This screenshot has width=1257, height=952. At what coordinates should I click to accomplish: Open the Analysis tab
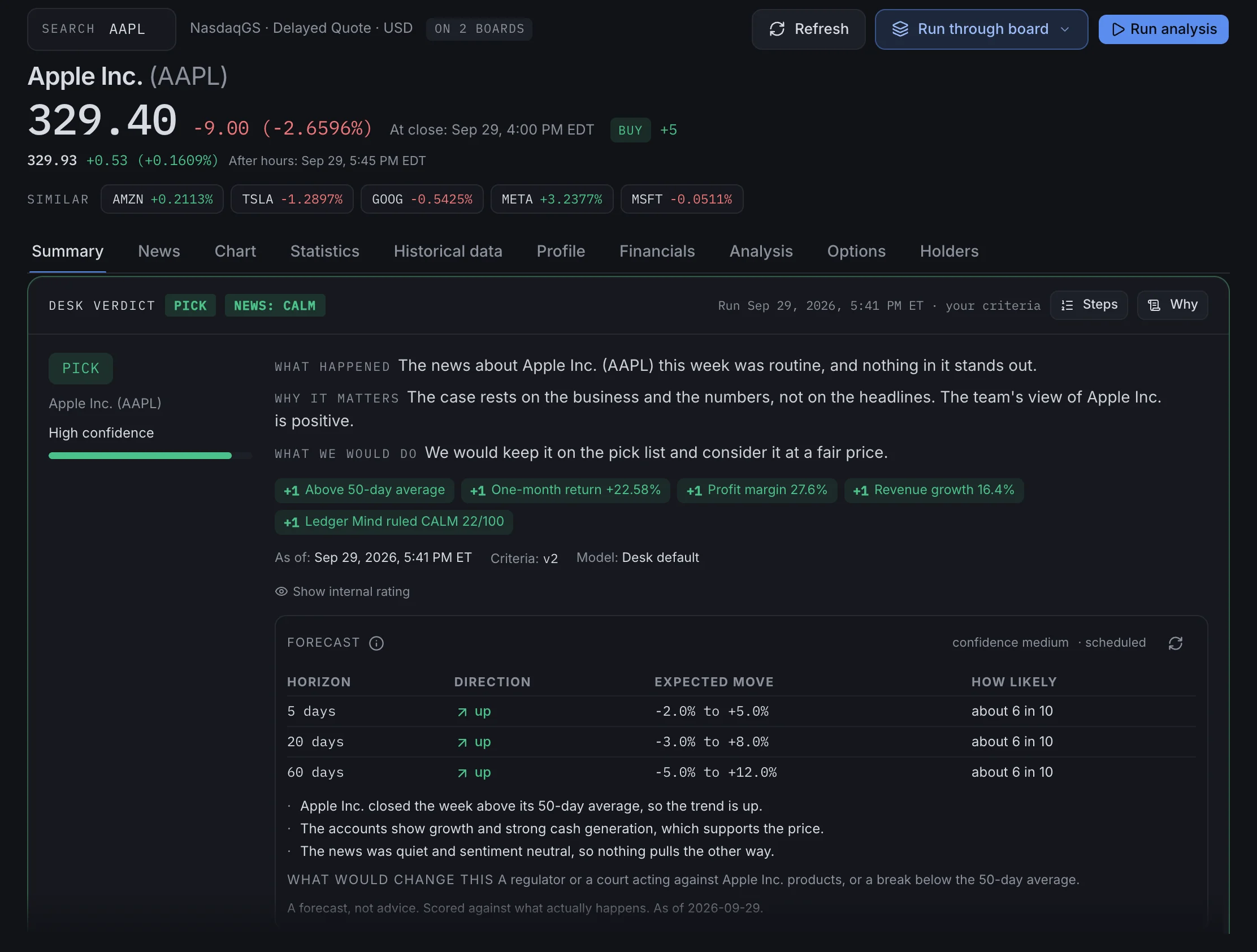click(x=761, y=251)
